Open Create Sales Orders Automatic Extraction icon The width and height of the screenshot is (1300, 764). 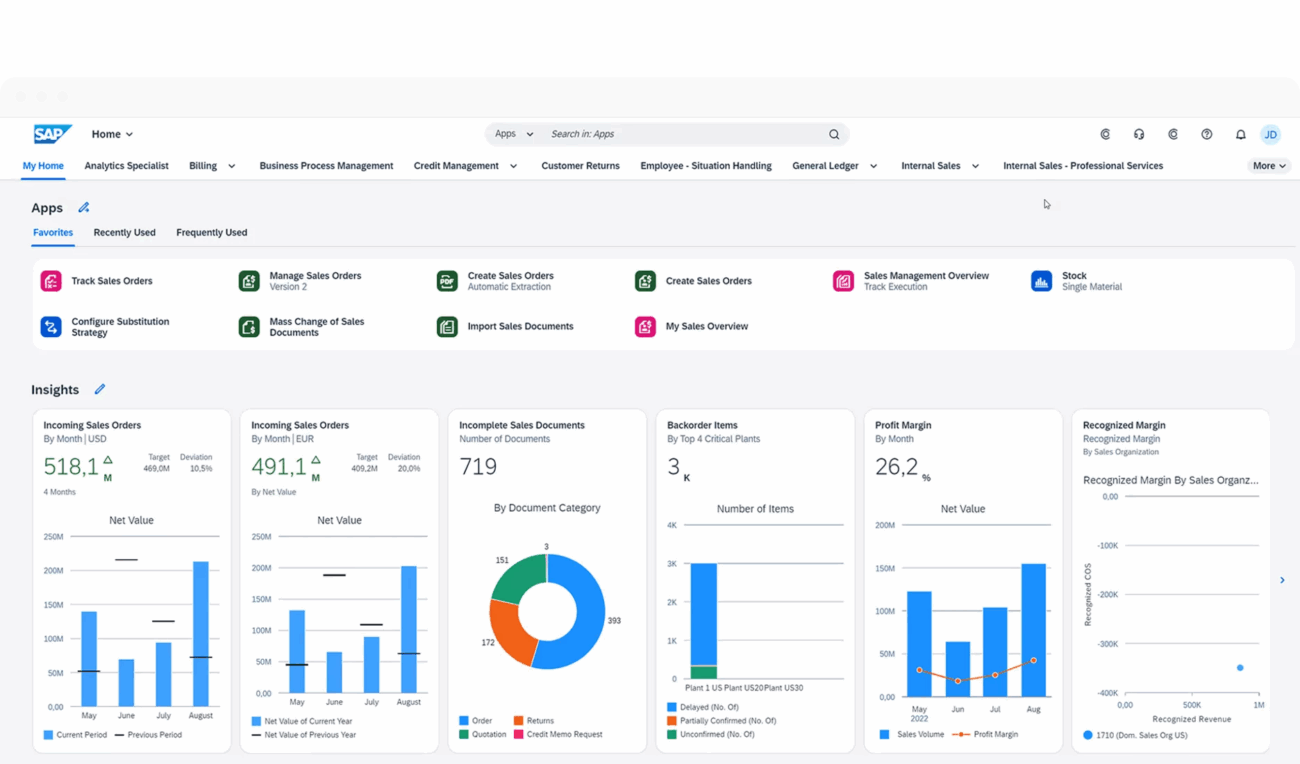(447, 281)
